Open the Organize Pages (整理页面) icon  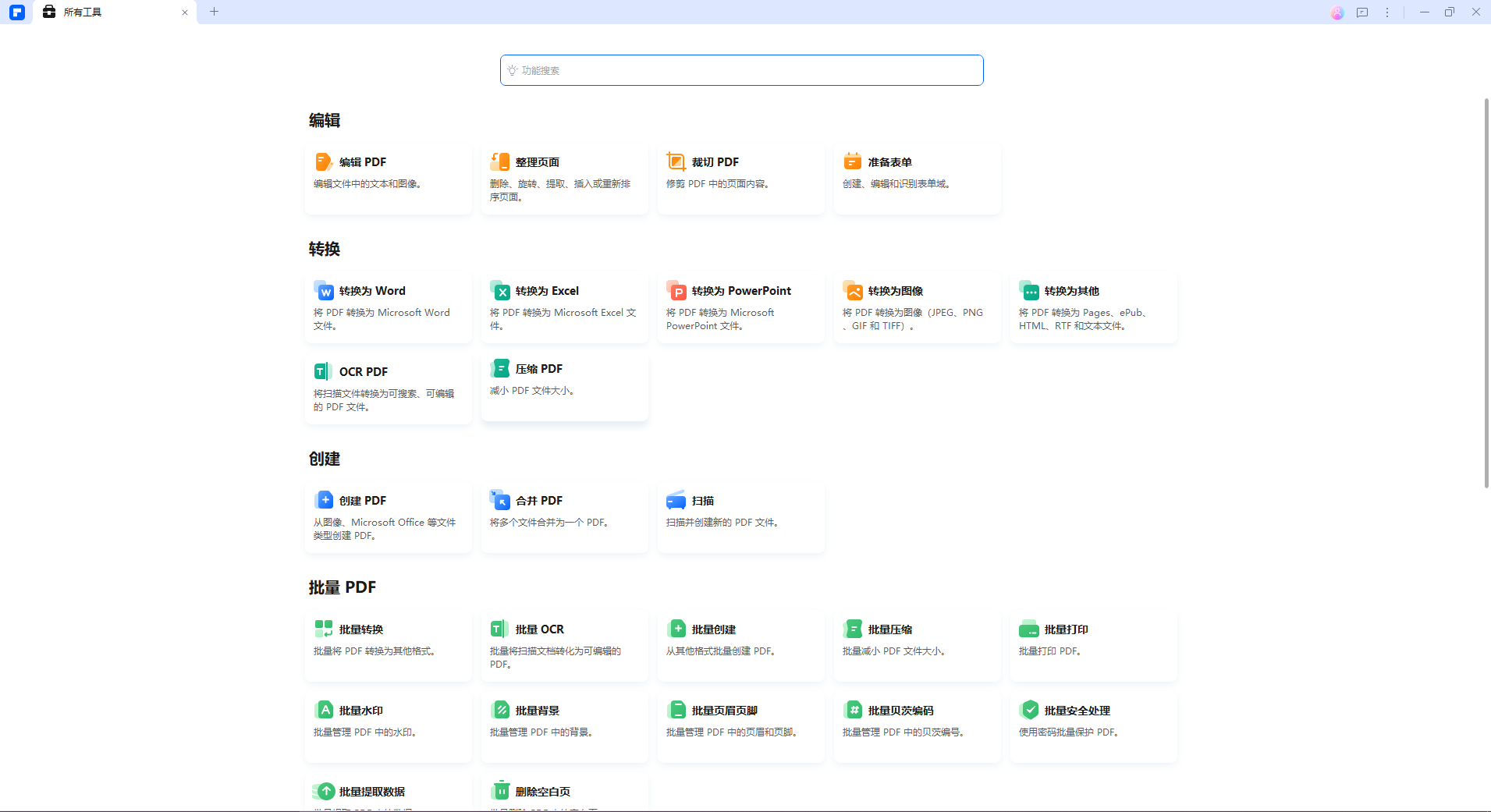click(499, 161)
